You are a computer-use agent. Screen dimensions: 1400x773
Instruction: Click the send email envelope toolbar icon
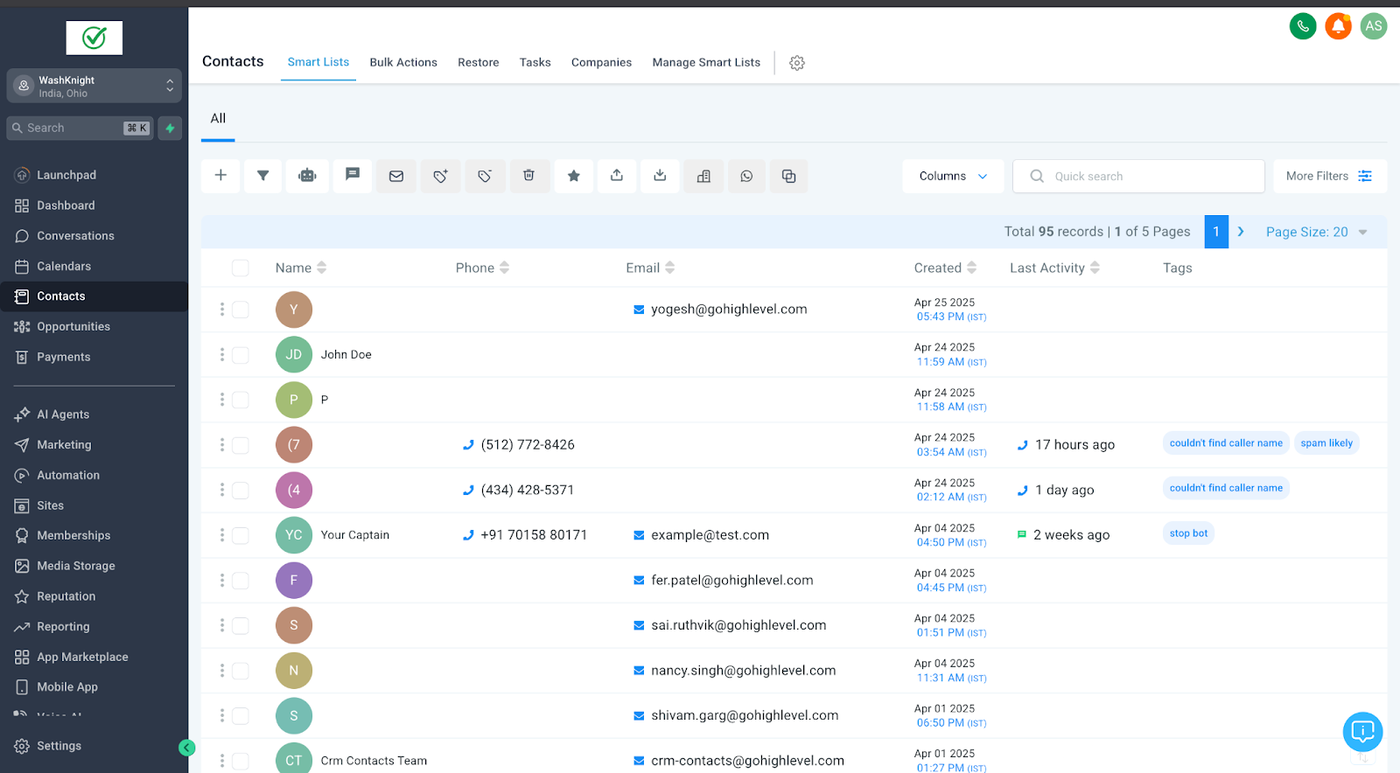tap(396, 176)
